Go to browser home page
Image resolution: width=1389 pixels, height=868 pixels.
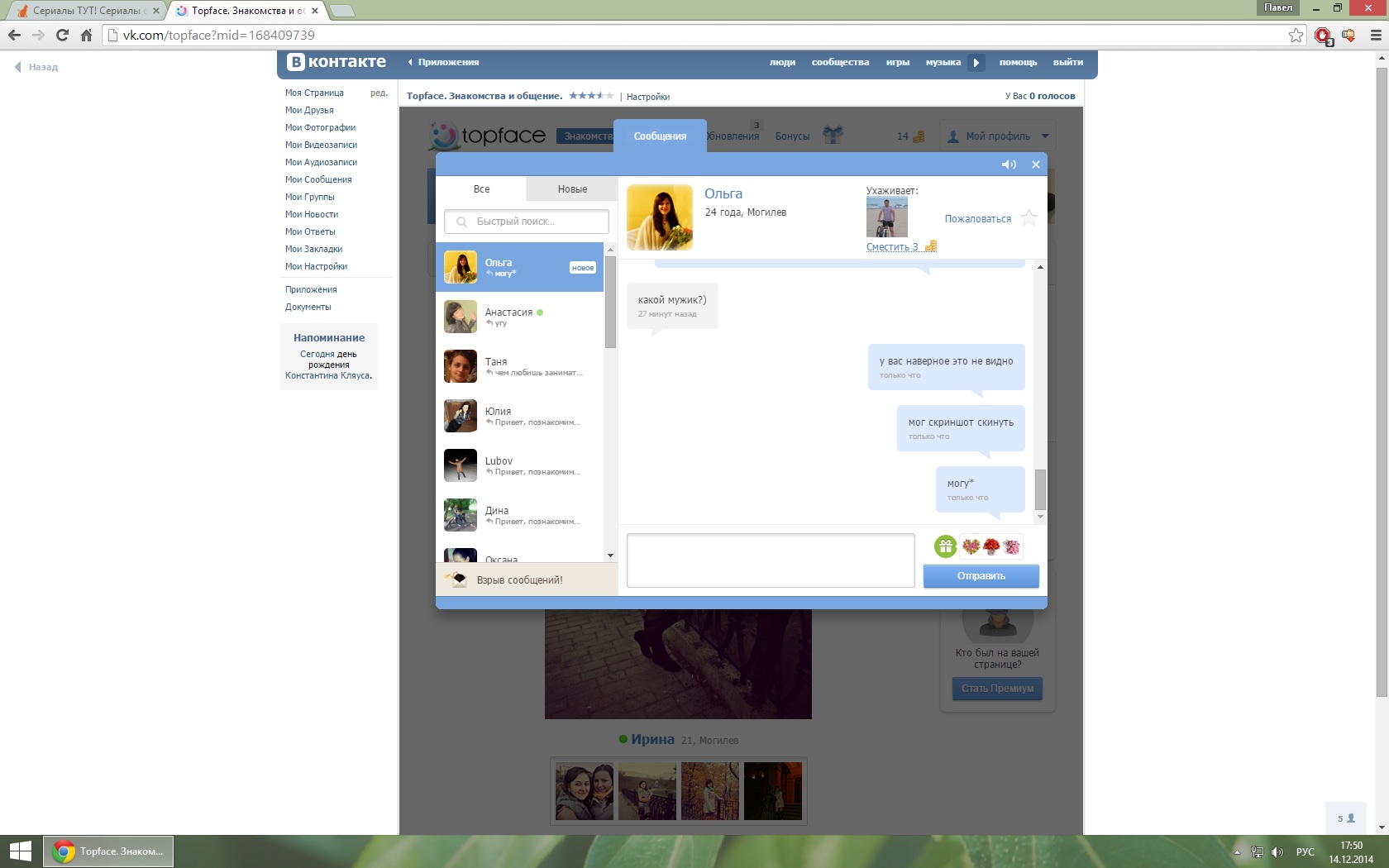86,36
